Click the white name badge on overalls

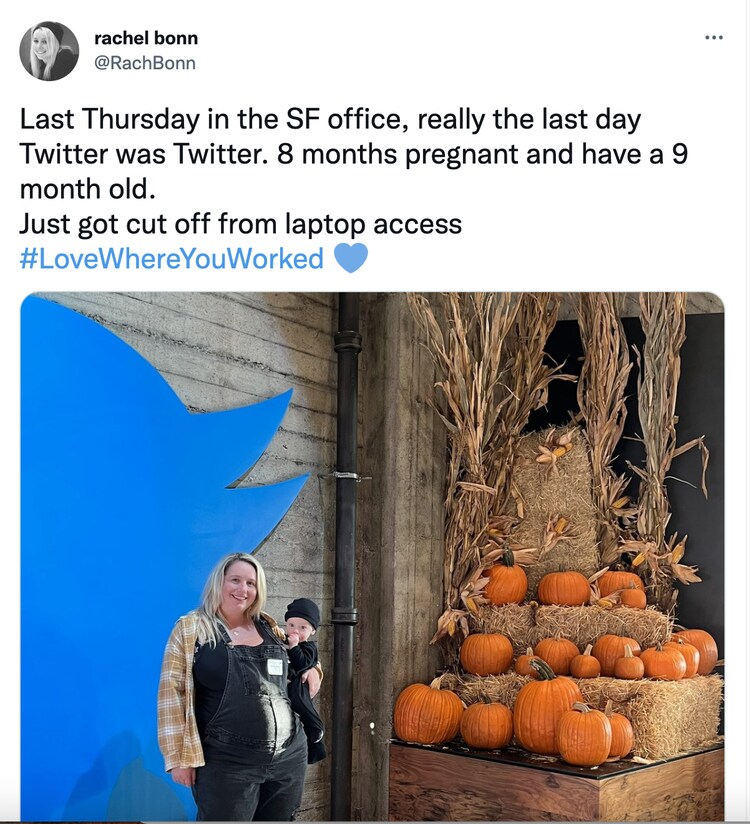[274, 666]
